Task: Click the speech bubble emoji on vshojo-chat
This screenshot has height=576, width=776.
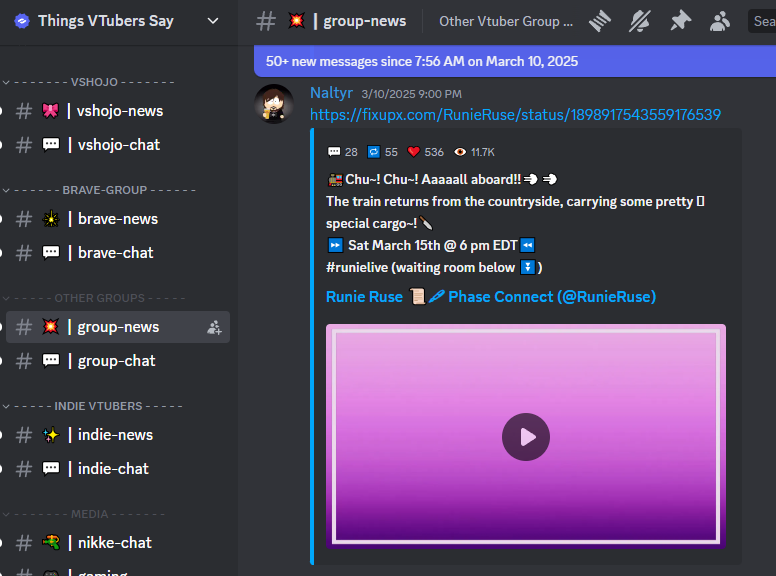Action: (50, 144)
